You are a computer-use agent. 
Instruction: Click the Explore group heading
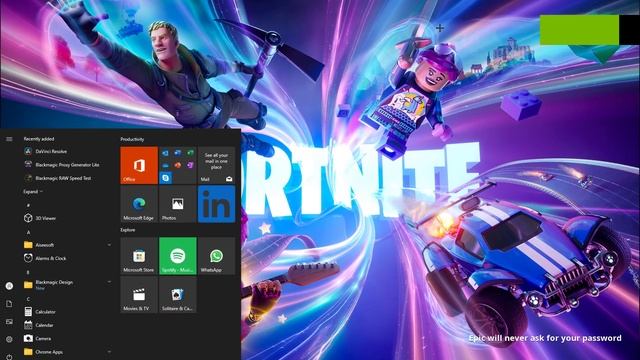tap(128, 230)
